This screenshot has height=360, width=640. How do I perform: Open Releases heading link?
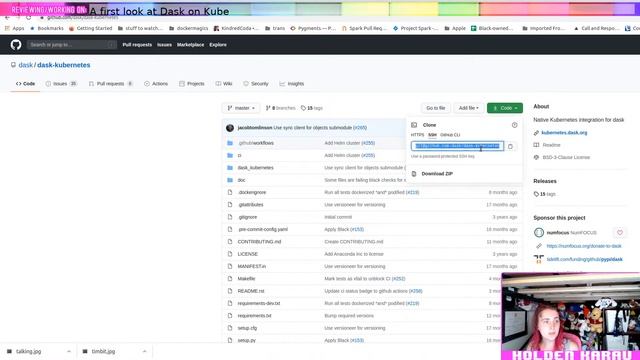(x=545, y=181)
